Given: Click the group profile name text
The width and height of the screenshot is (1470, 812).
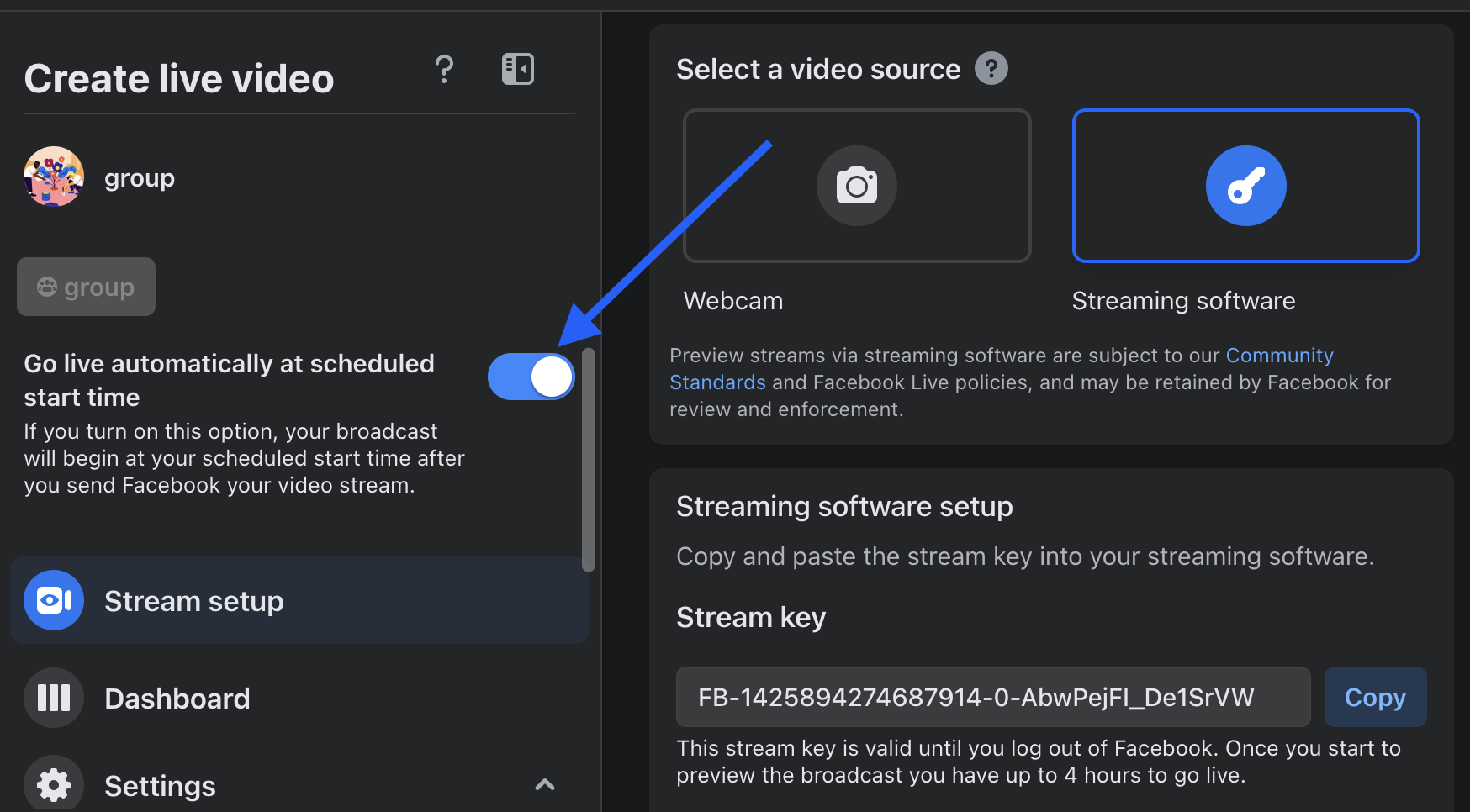Looking at the screenshot, I should click(x=140, y=179).
